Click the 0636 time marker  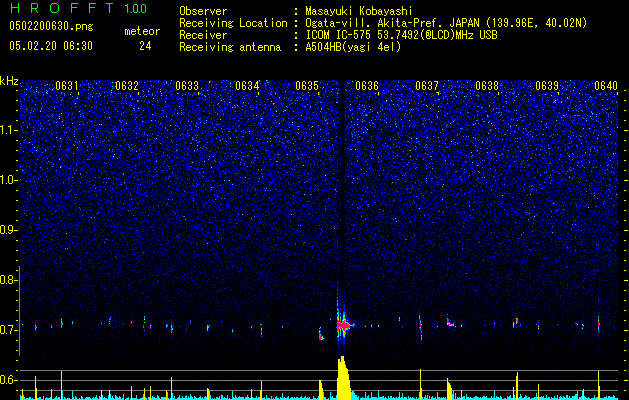[x=367, y=86]
